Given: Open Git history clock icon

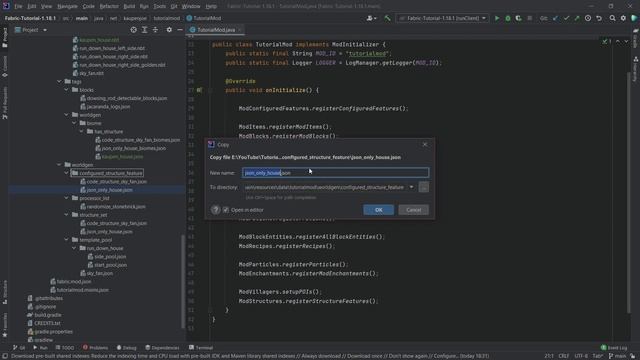Looking at the screenshot, I should pos(588,18).
